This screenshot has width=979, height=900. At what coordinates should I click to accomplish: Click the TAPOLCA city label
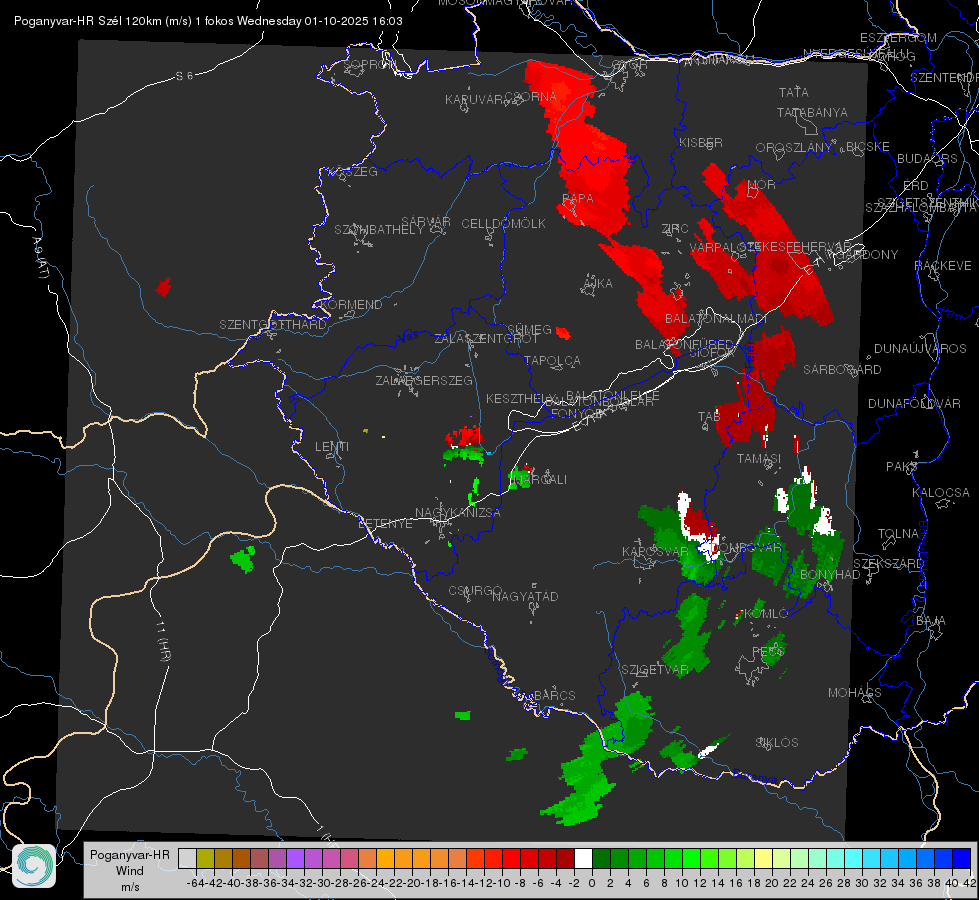coord(552,360)
